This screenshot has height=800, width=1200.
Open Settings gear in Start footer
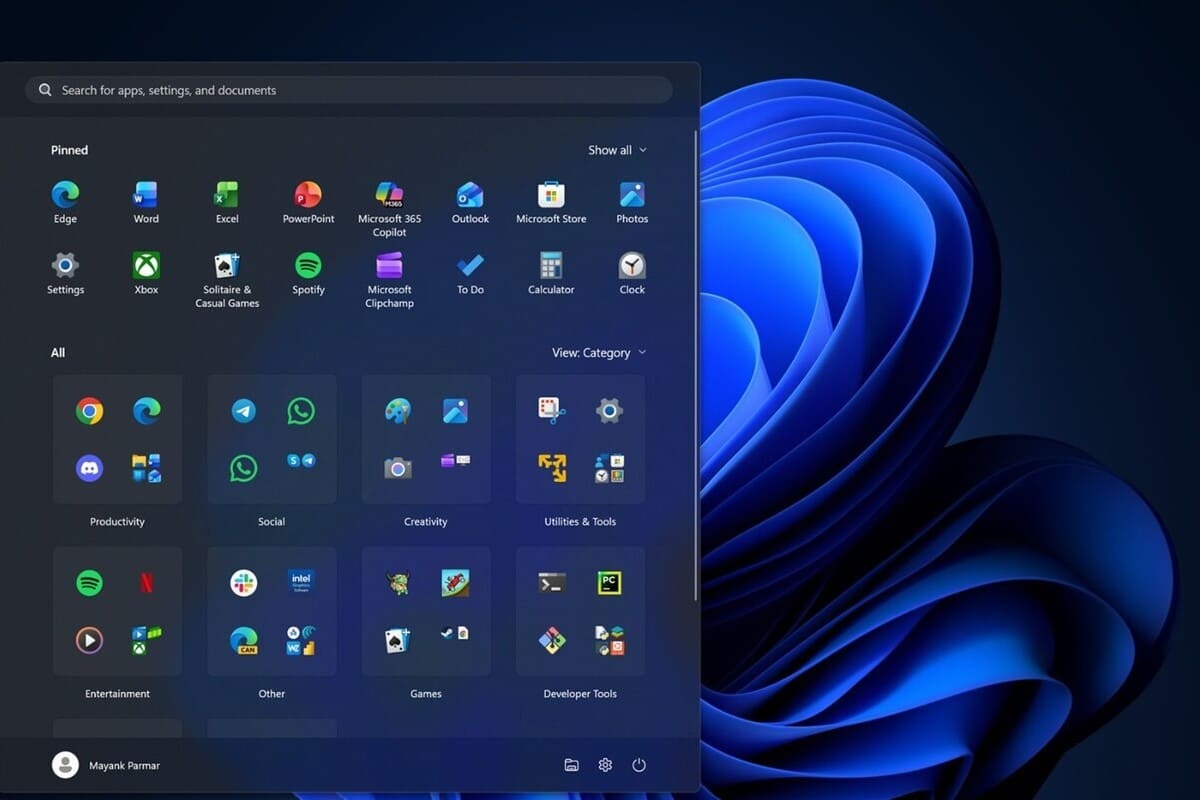(x=605, y=765)
